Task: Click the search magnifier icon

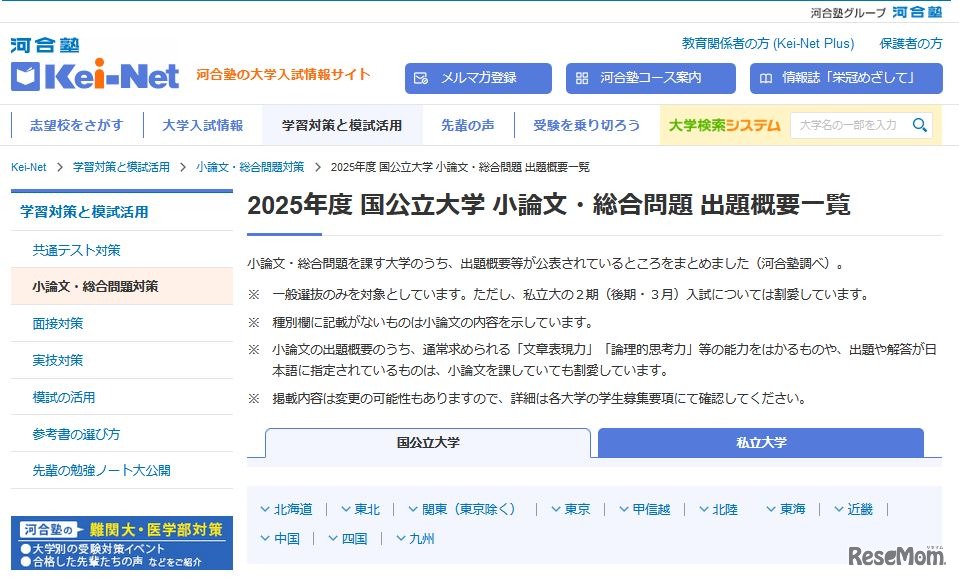Action: tap(919, 125)
